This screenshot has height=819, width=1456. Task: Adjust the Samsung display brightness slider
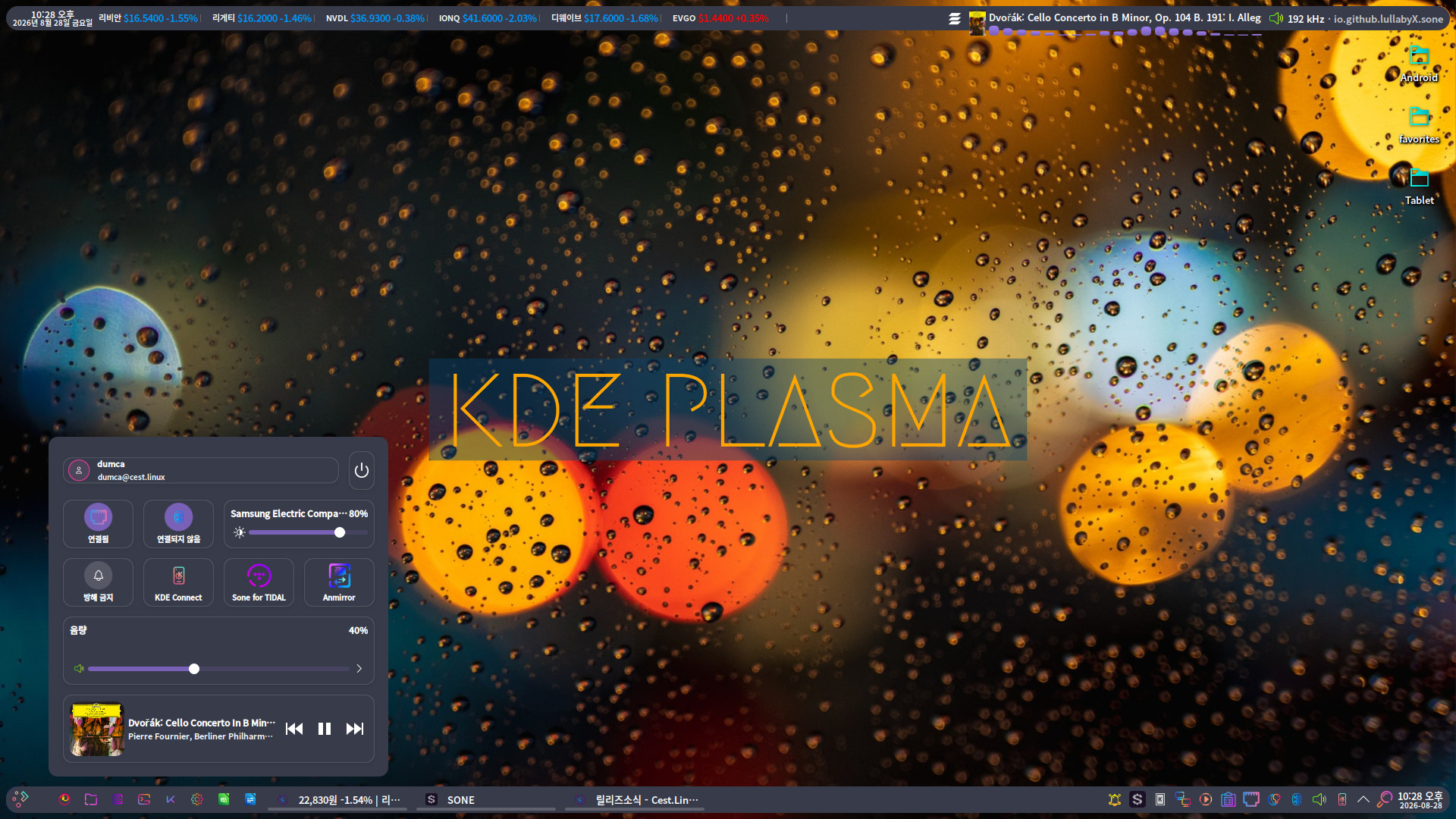(308, 532)
